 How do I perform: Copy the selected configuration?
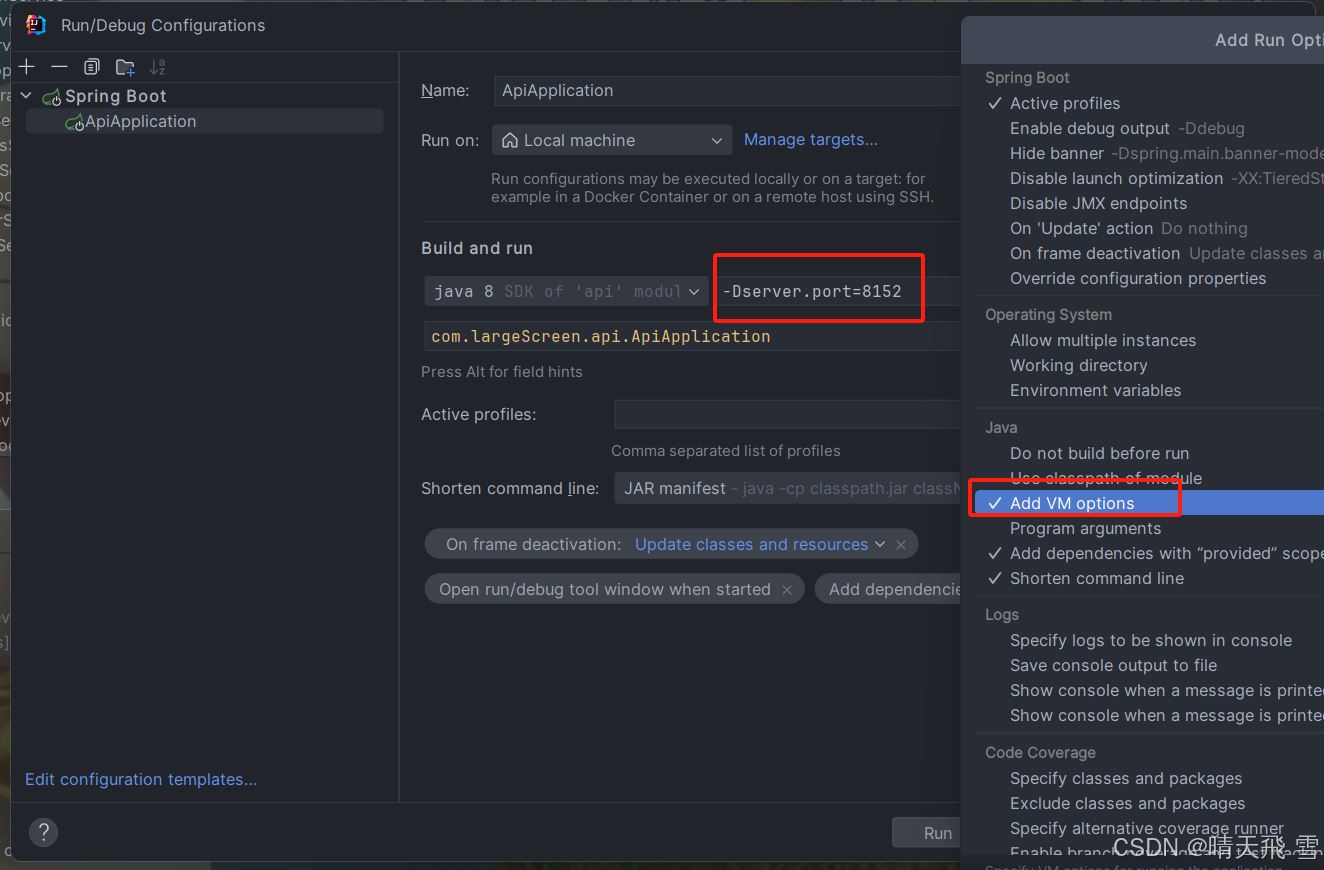pos(92,67)
